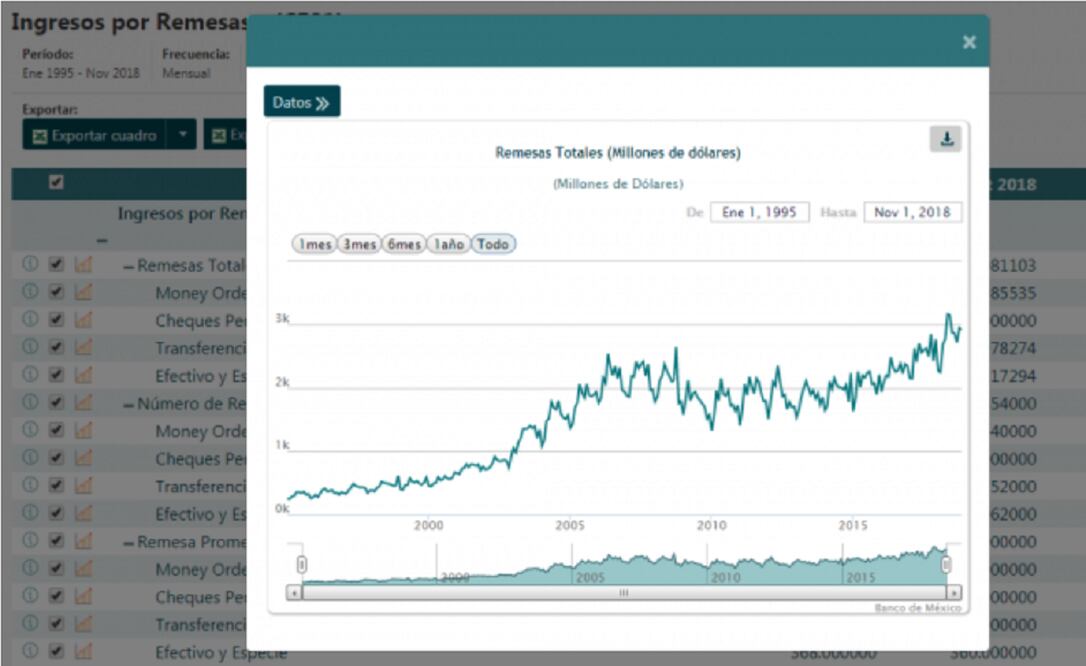Collapse the Número de Remesas group
Image resolution: width=1086 pixels, height=666 pixels.
pos(129,405)
